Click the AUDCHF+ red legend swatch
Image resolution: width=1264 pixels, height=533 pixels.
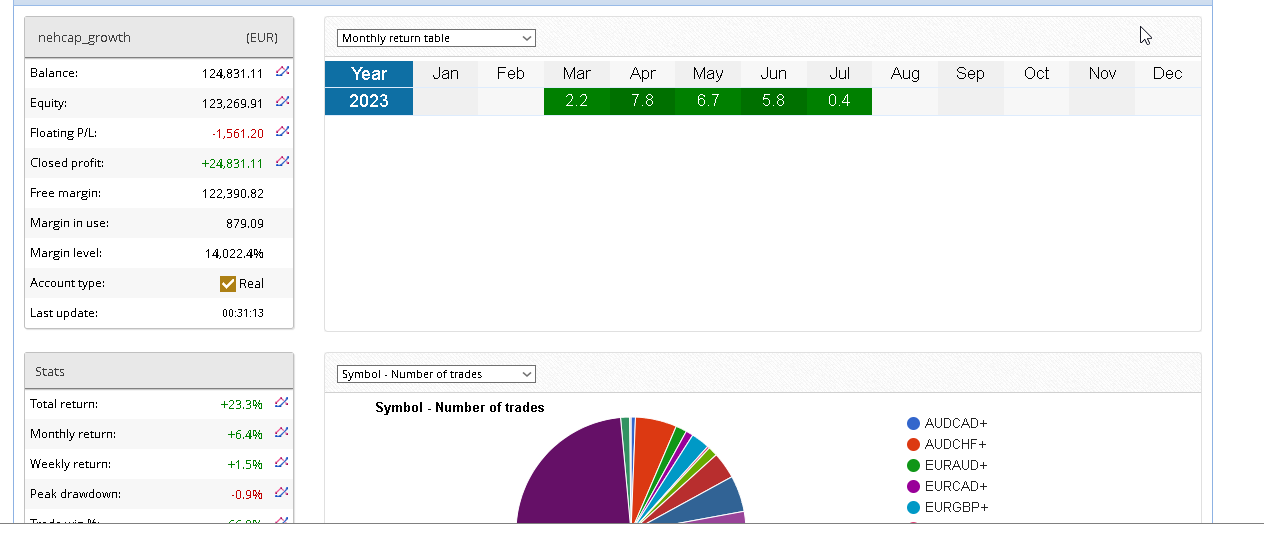click(914, 444)
